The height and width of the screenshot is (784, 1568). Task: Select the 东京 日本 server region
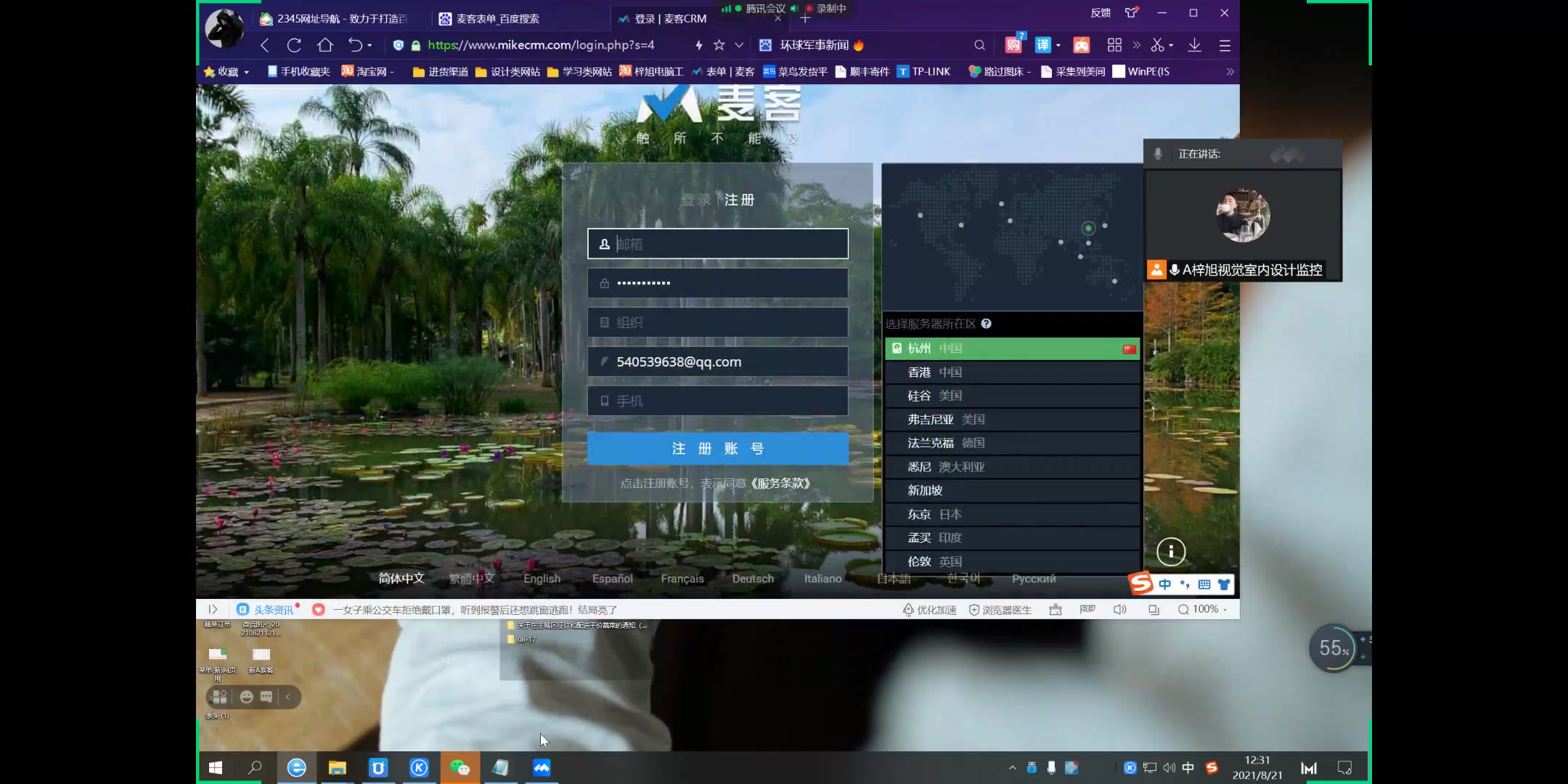coord(1012,514)
